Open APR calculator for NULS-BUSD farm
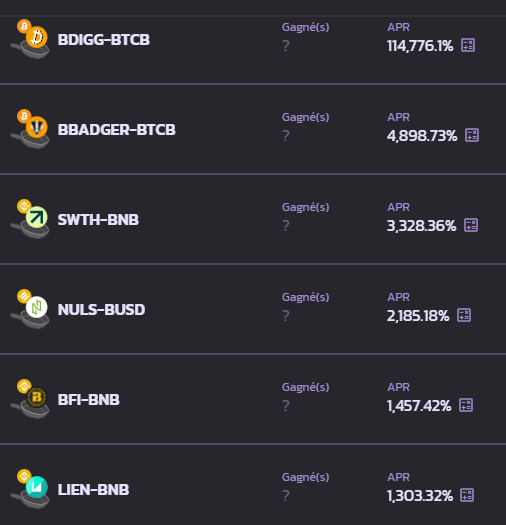The height and width of the screenshot is (525, 506). 464,315
